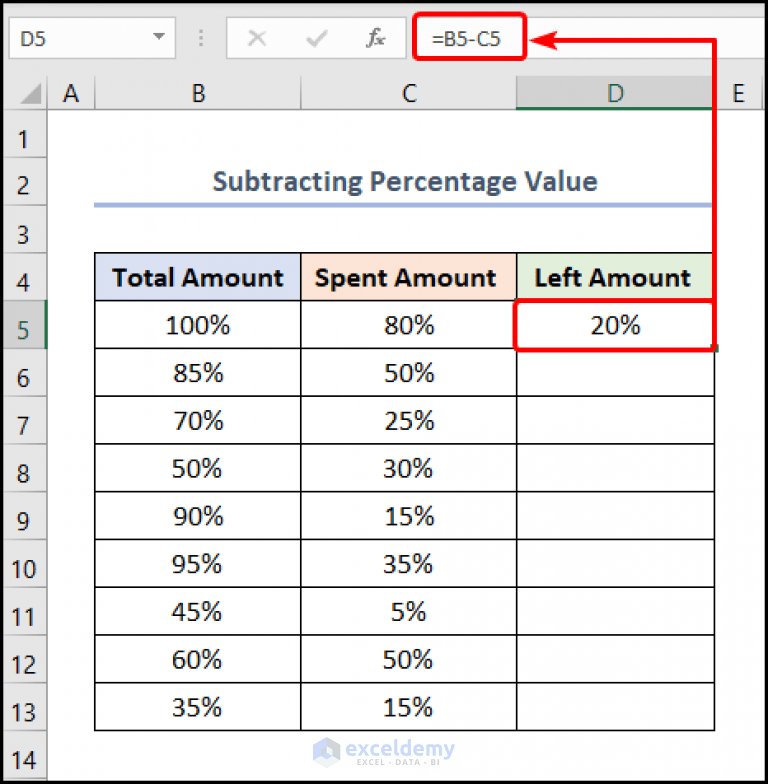Select column C header
Image resolution: width=768 pixels, height=784 pixels.
point(409,93)
